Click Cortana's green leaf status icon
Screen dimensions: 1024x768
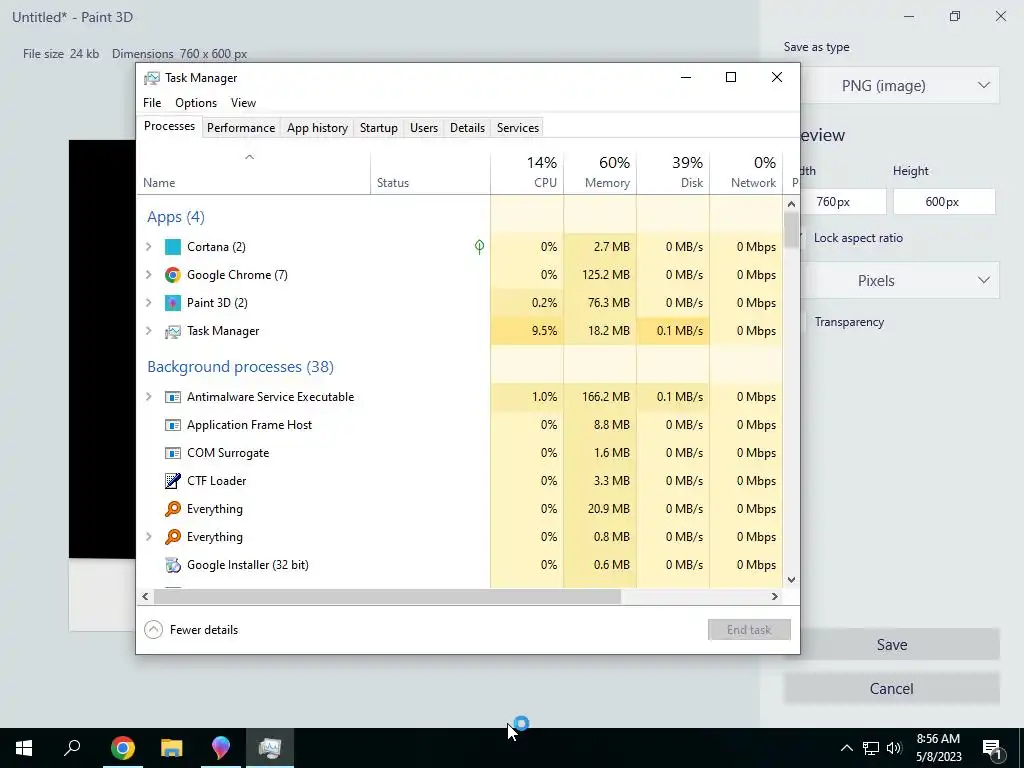coord(479,246)
